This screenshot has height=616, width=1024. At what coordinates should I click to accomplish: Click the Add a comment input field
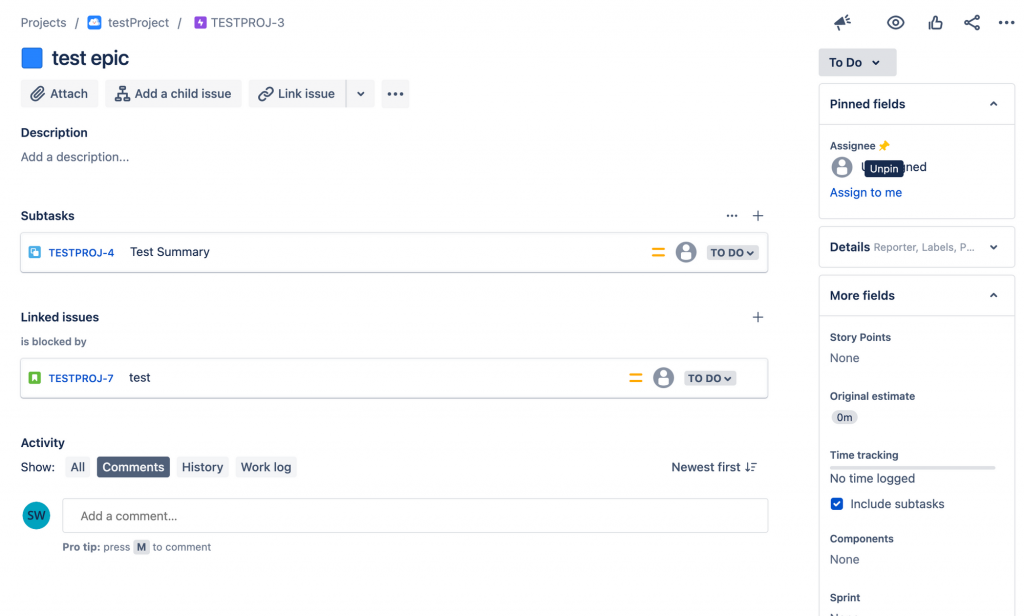click(415, 516)
